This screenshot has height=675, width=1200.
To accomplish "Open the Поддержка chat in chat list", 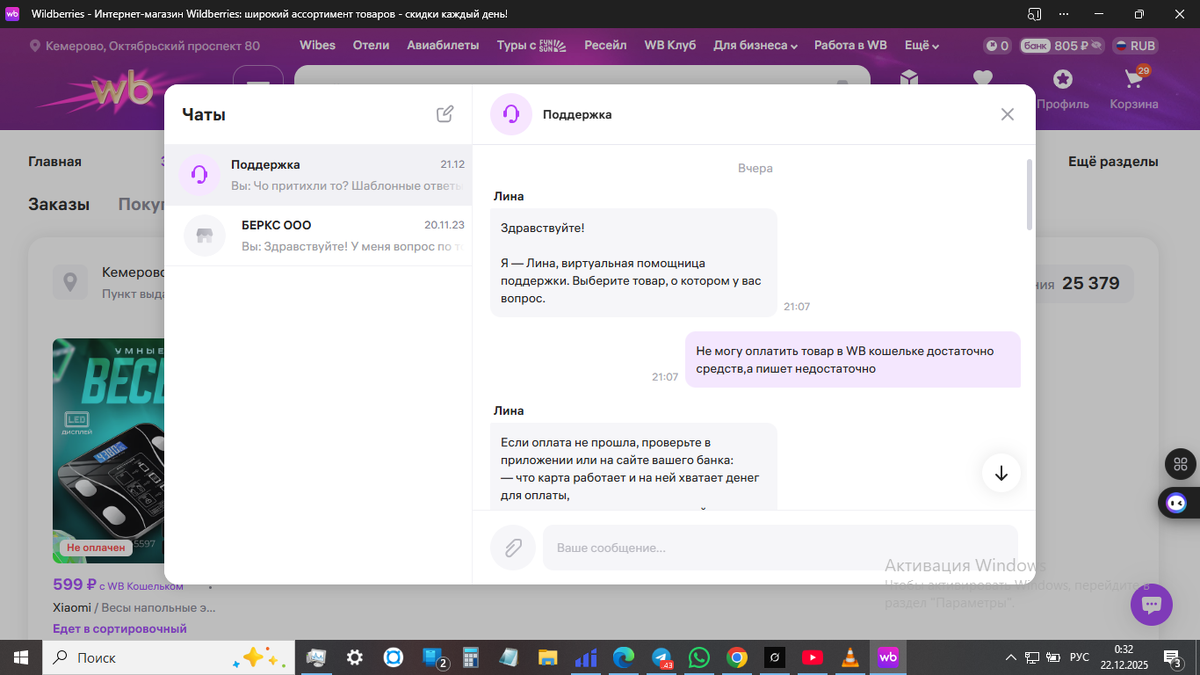I will coord(318,175).
